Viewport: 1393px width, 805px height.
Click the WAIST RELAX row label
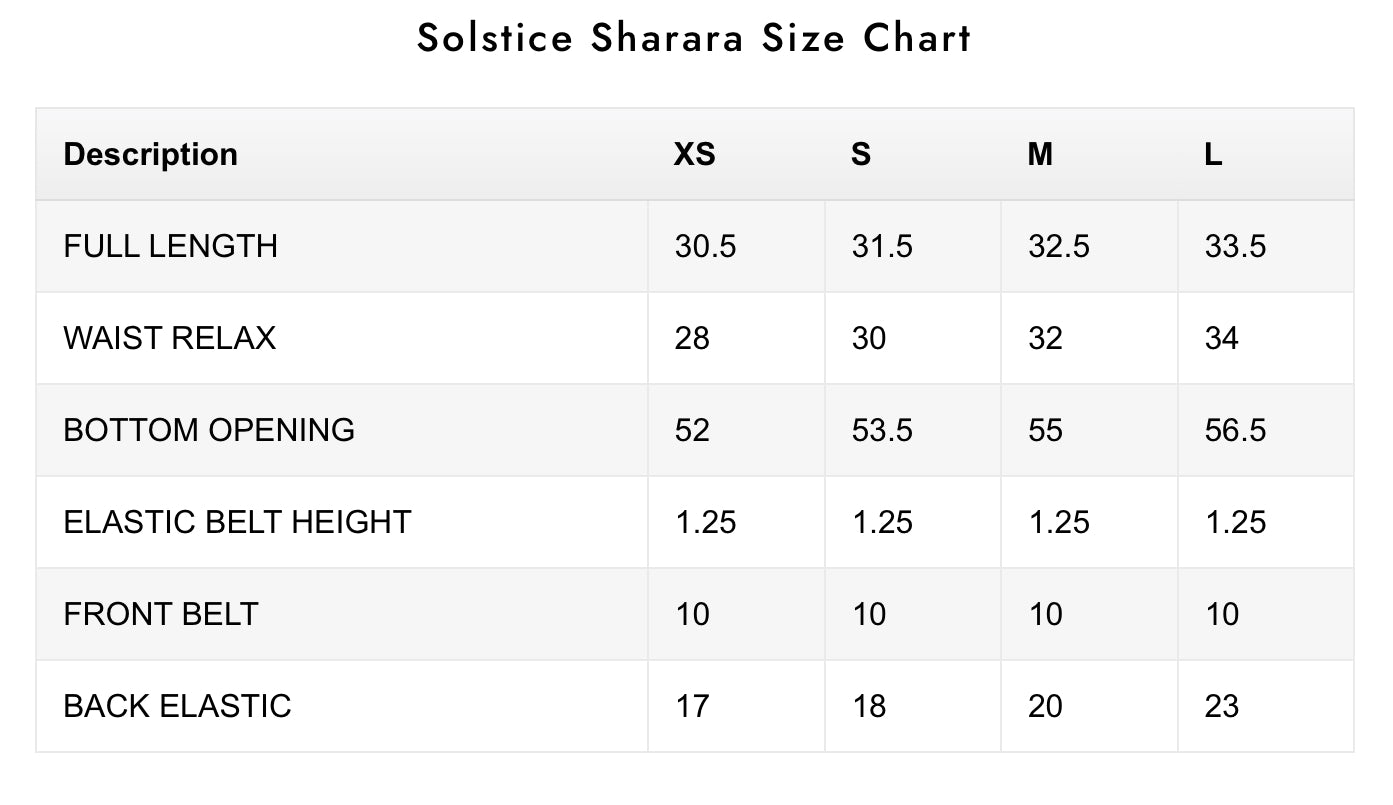(x=170, y=338)
